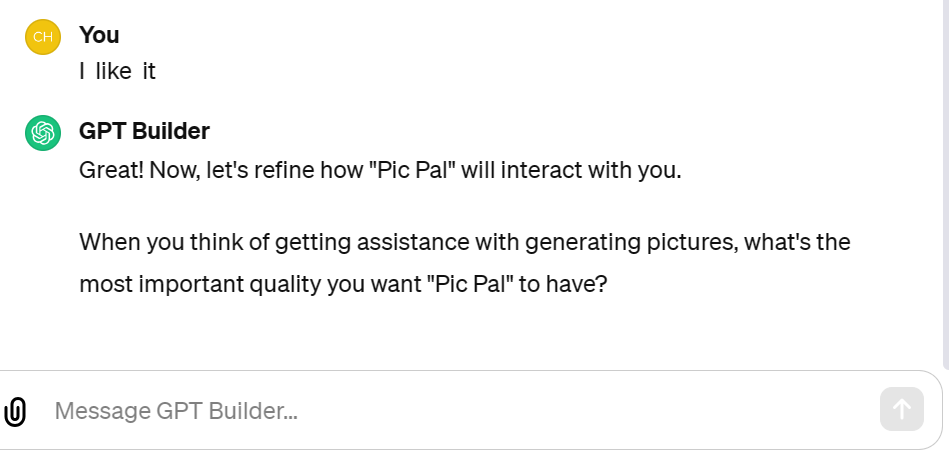Click the vertical scrollbar on the right edge

[945, 180]
